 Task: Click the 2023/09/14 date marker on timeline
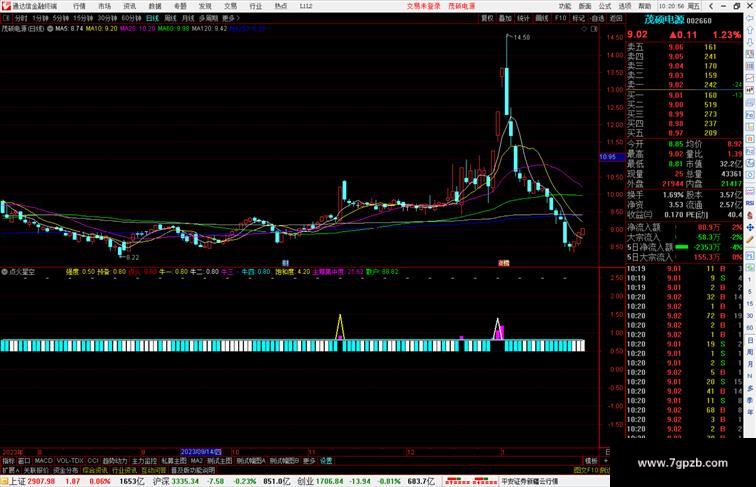tap(201, 452)
